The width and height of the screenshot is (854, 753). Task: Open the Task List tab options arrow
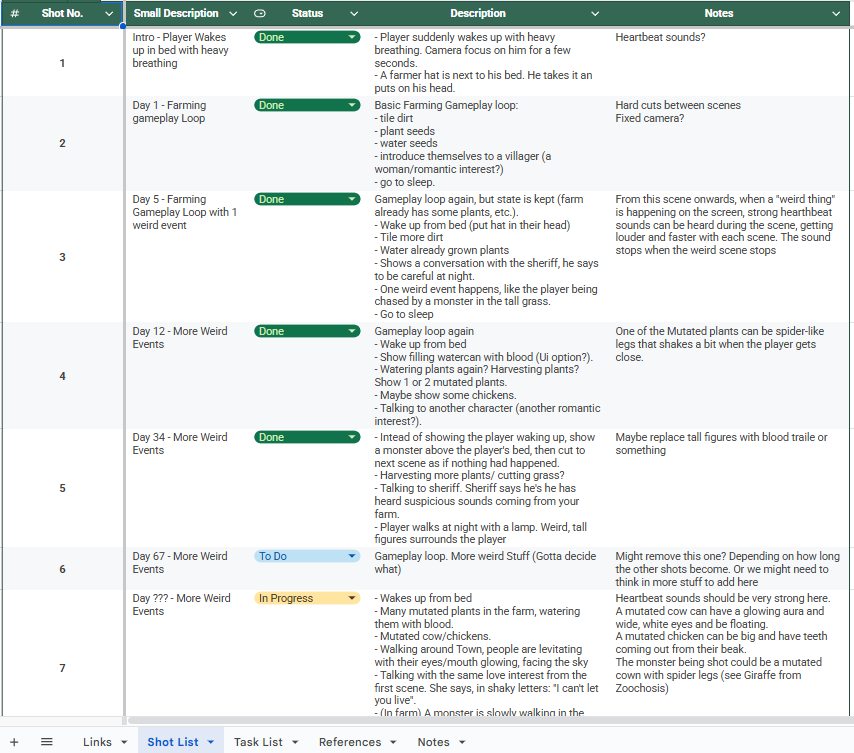pyautogui.click(x=295, y=742)
